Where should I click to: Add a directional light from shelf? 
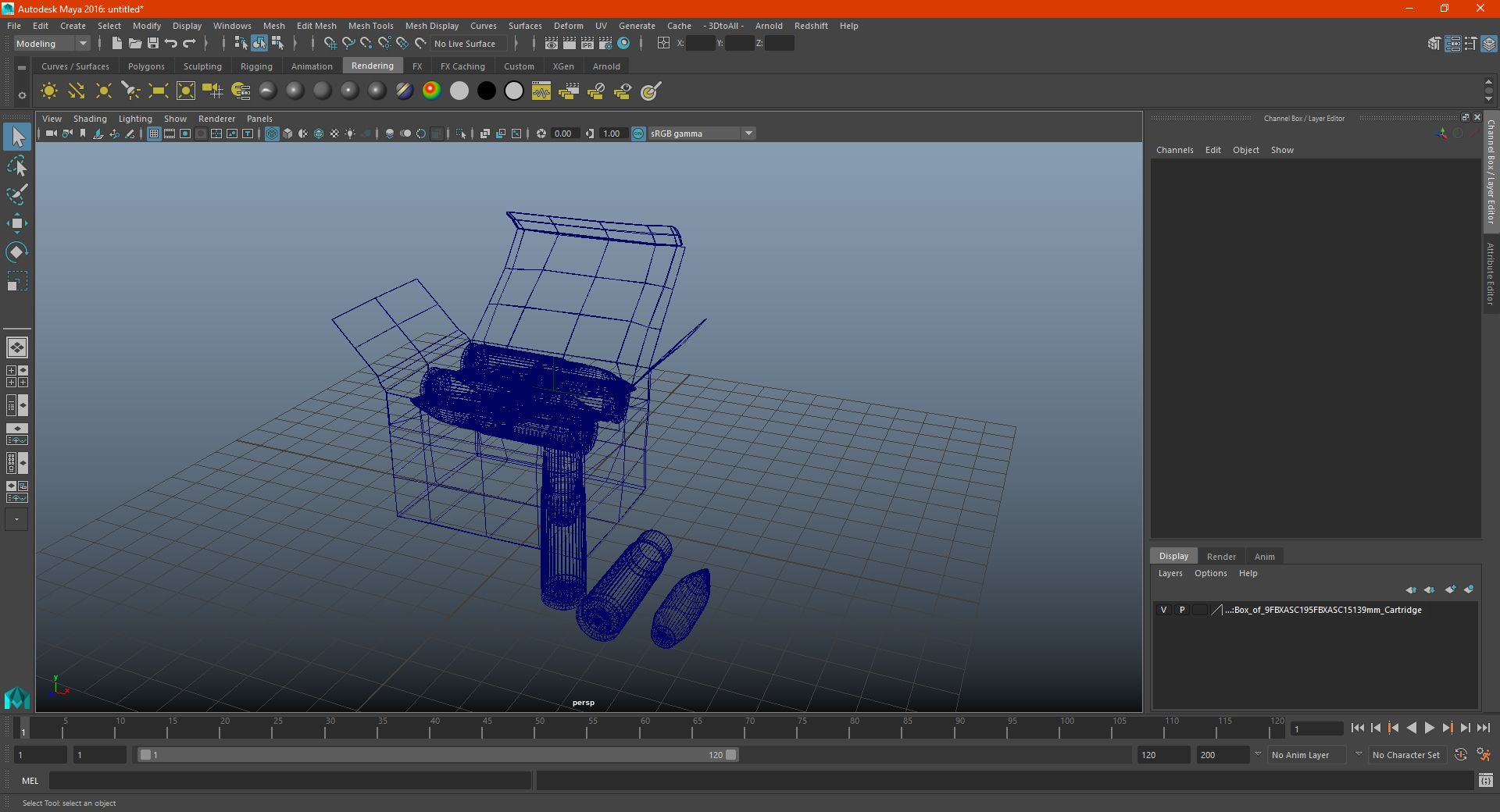click(77, 91)
